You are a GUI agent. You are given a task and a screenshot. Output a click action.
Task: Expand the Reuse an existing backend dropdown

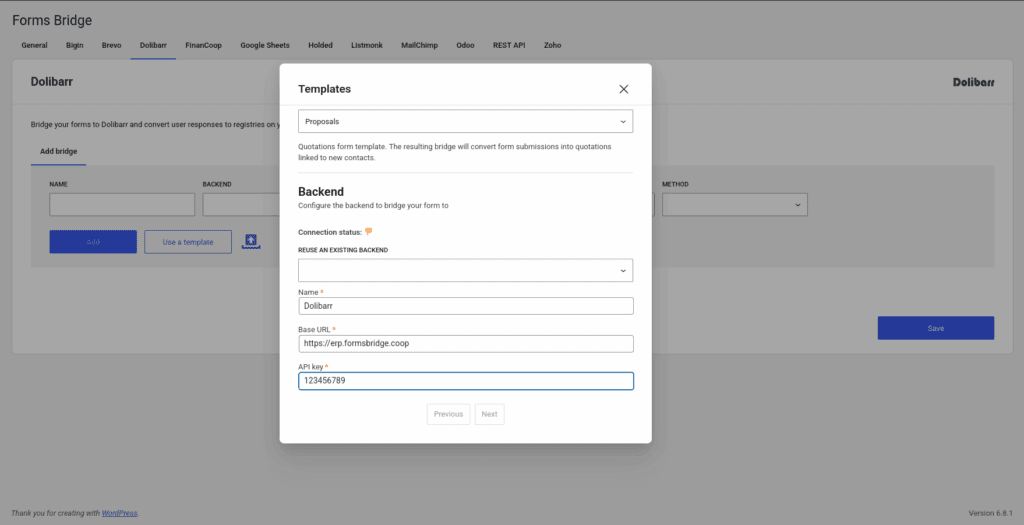(465, 270)
